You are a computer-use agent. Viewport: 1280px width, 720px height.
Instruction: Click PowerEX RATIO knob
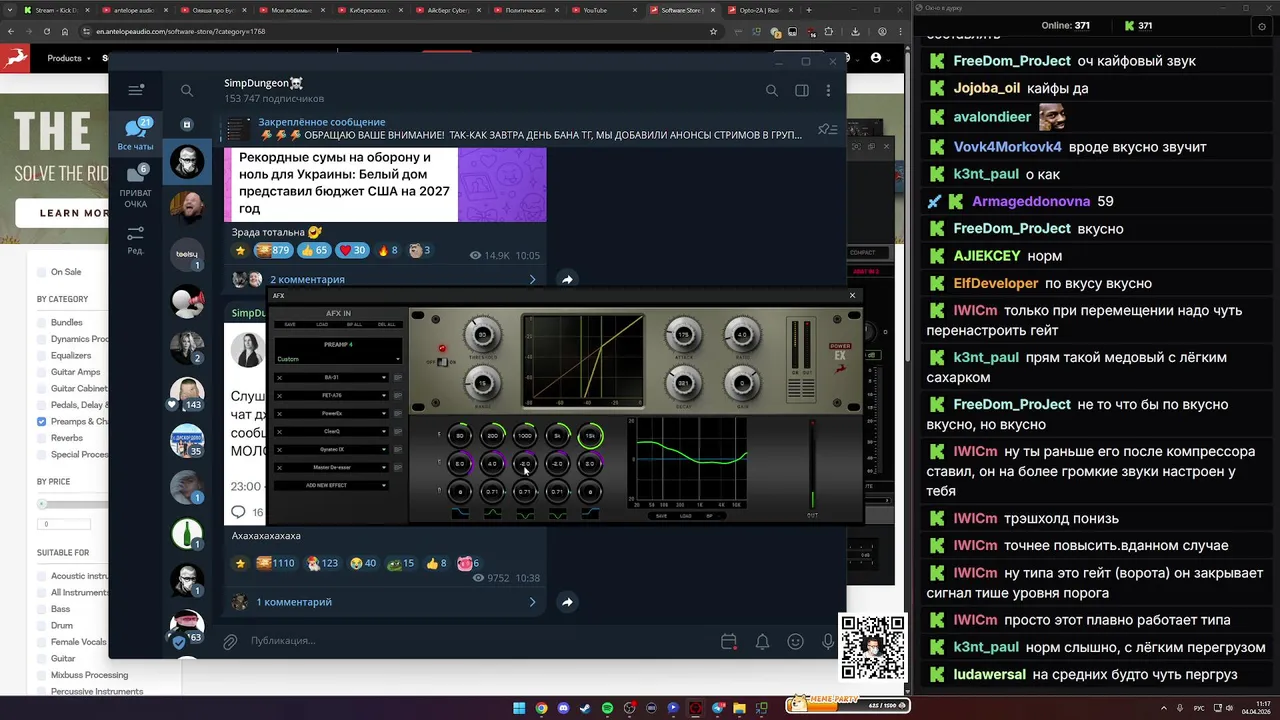click(x=742, y=335)
